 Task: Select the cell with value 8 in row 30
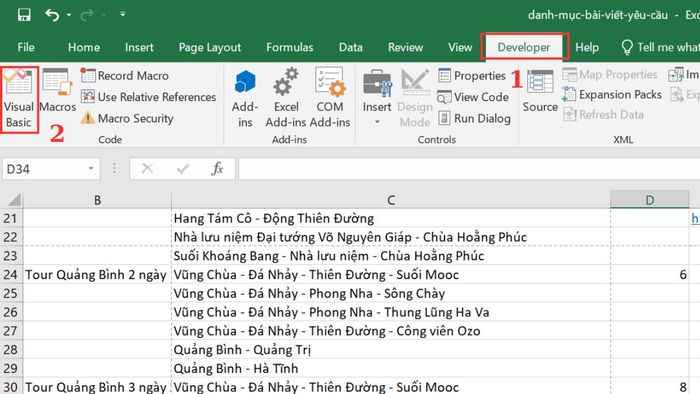pyautogui.click(x=650, y=386)
